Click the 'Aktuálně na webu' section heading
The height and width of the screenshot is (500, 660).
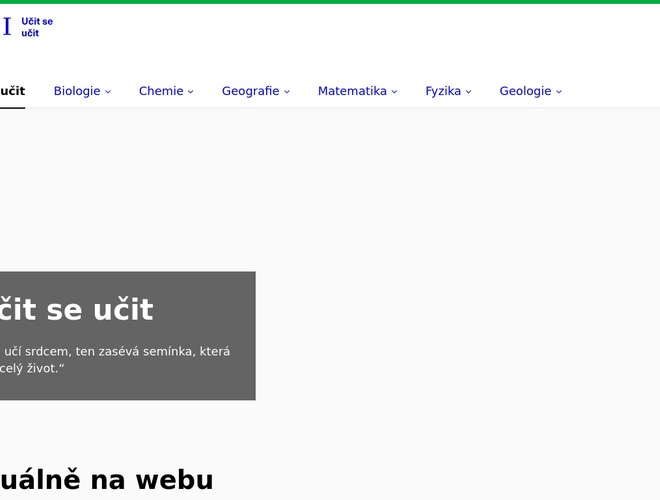click(106, 480)
